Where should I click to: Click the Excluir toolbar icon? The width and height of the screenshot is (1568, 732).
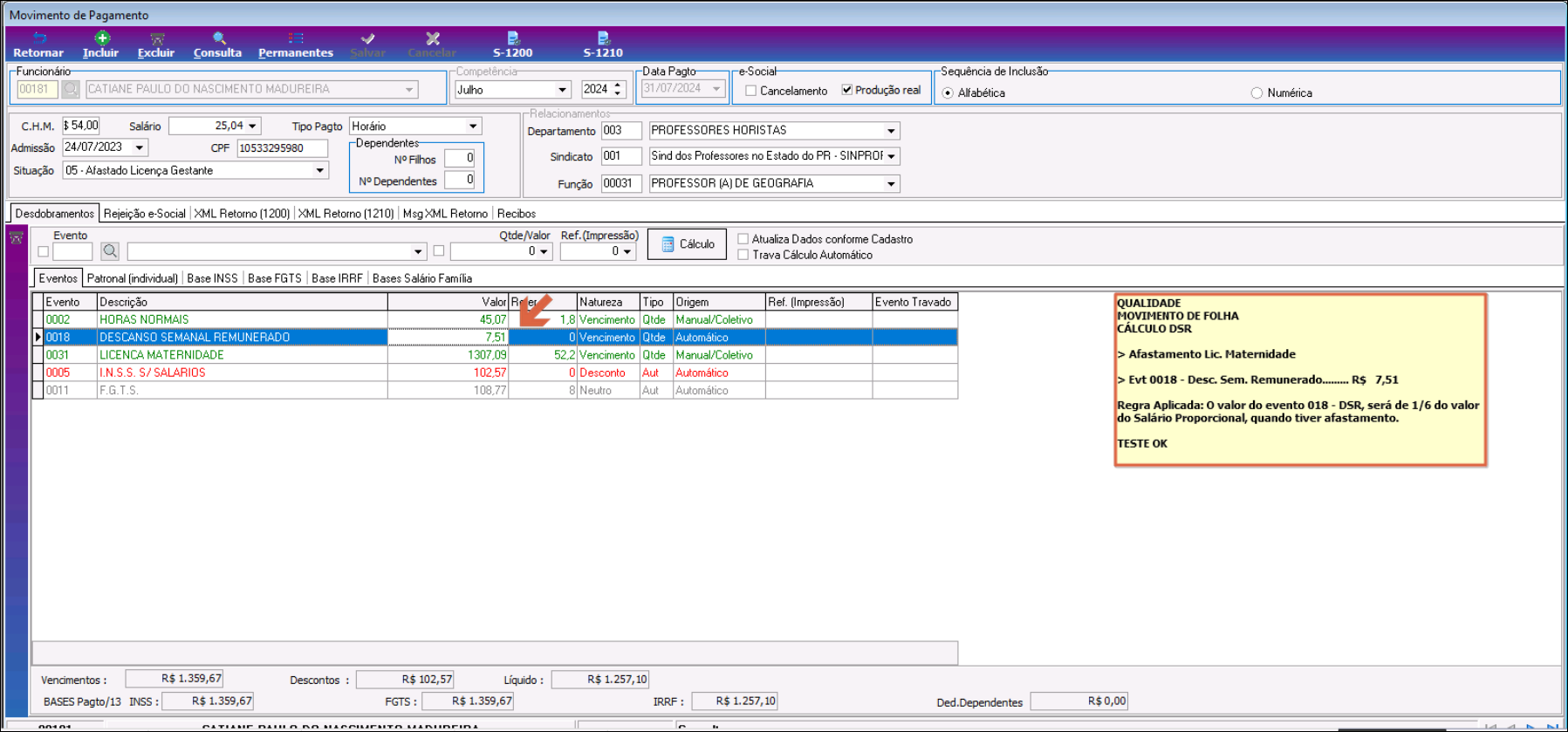(x=157, y=38)
